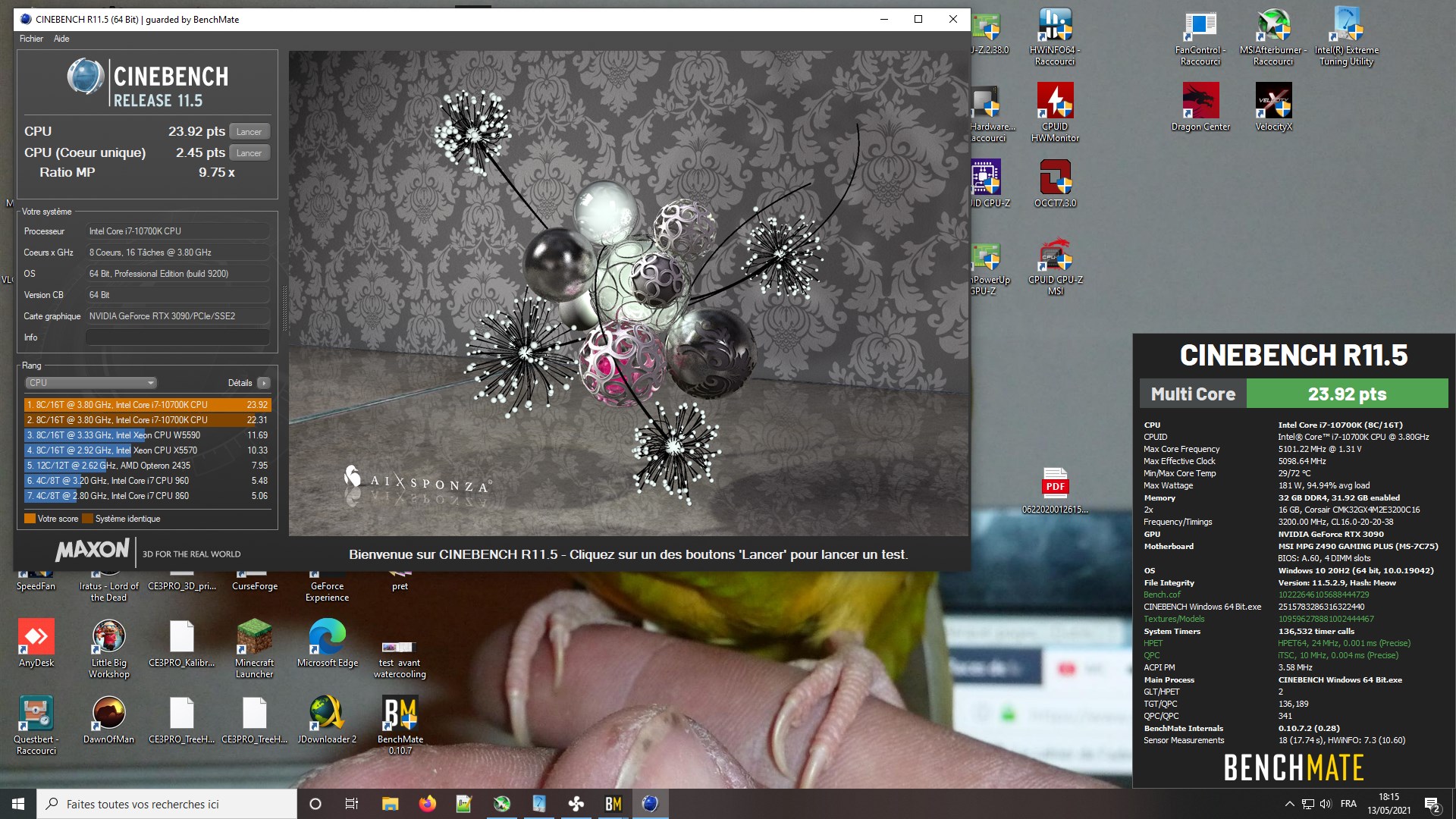Viewport: 1456px width, 819px height.
Task: Open the fan-icon app on the taskbar
Action: (x=576, y=804)
